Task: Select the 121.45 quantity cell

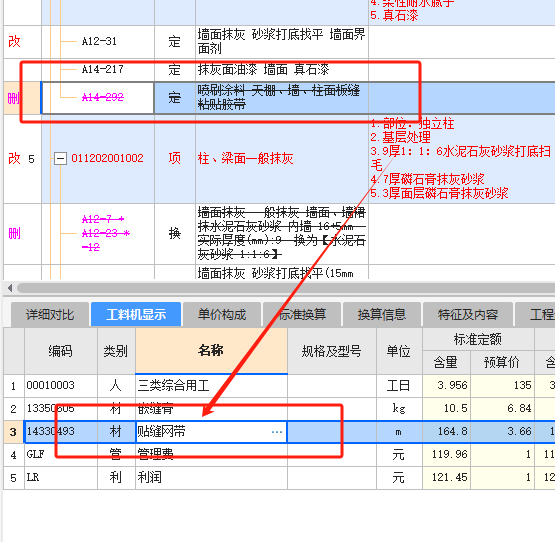Action: 446,478
